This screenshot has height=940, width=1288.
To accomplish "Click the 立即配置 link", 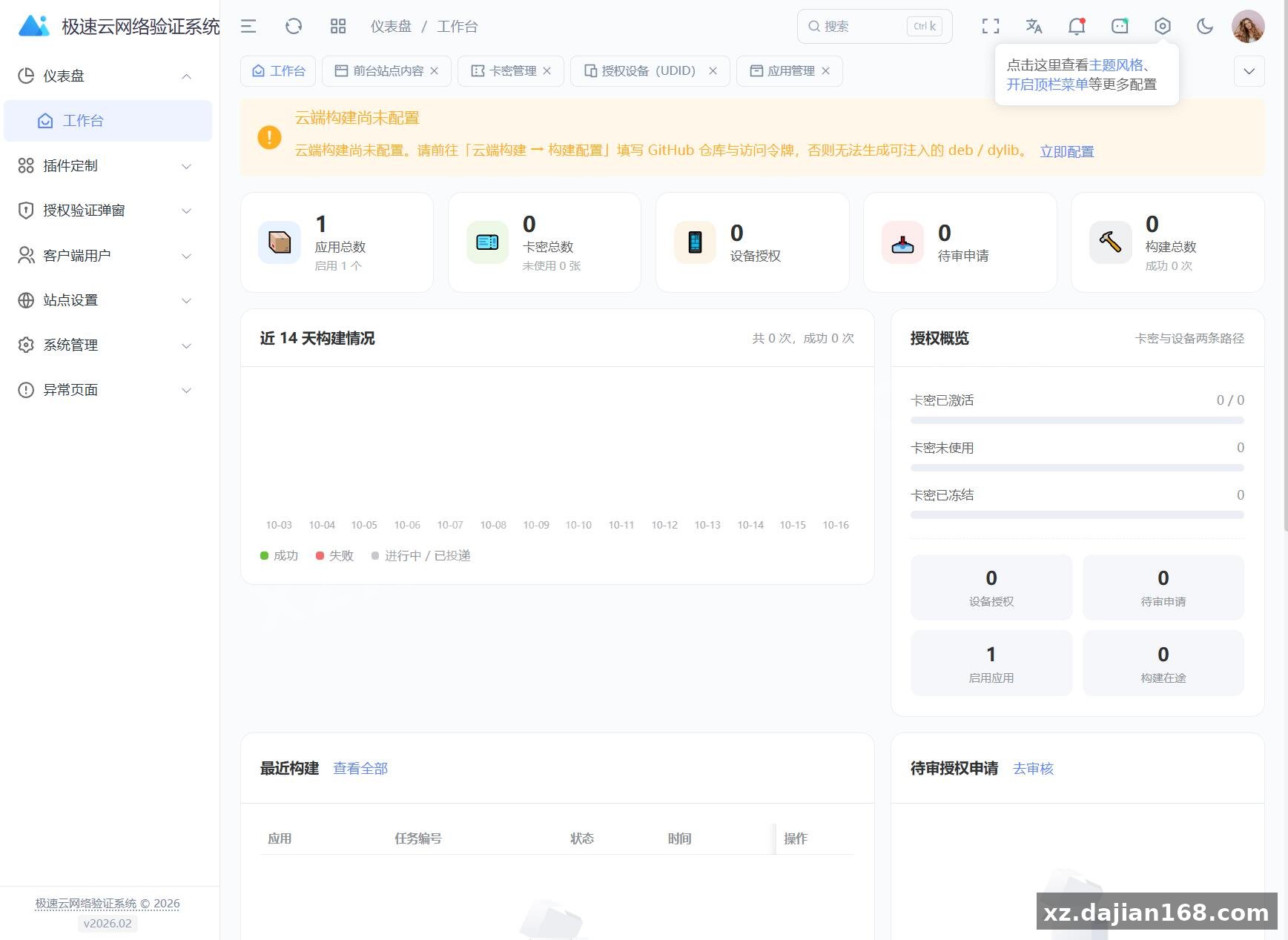I will point(1066,151).
